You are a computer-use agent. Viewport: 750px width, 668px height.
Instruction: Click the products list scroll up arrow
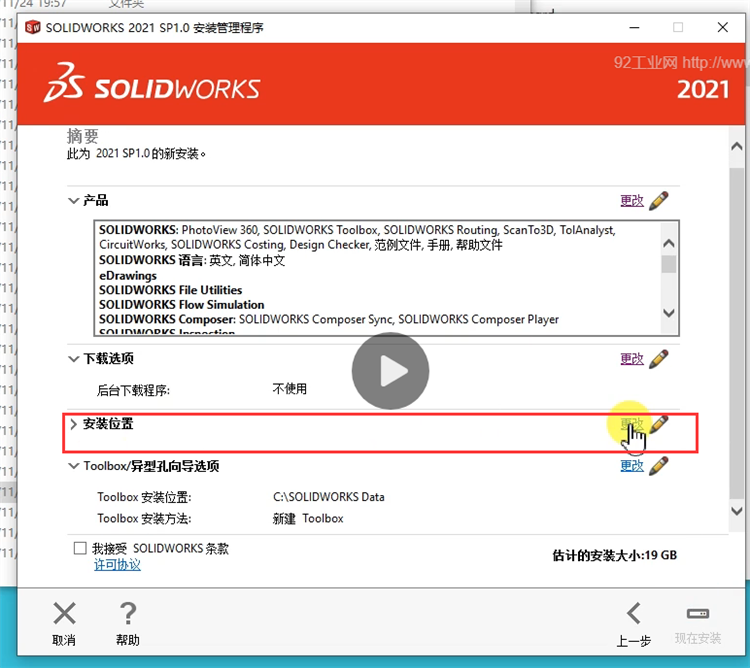click(669, 243)
